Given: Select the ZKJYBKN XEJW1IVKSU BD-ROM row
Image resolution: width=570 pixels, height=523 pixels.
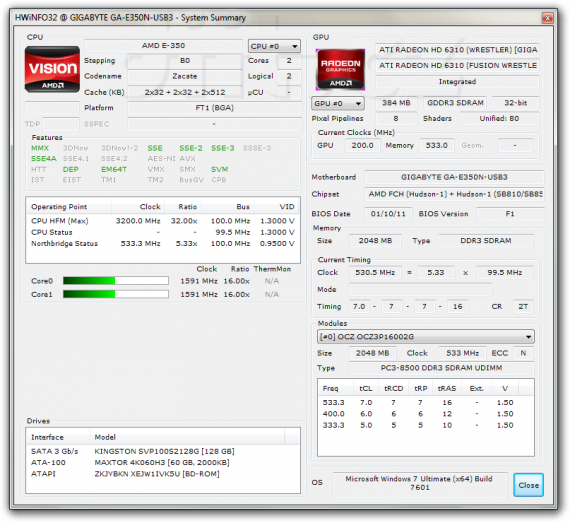Looking at the screenshot, I should (163, 474).
